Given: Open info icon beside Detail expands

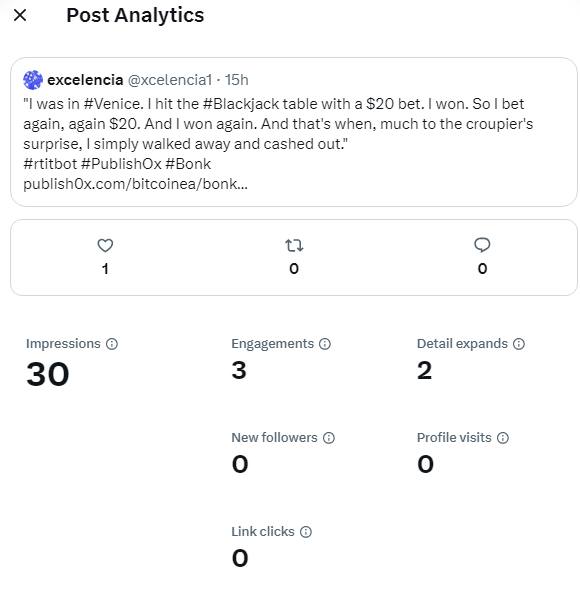Looking at the screenshot, I should pyautogui.click(x=519, y=344).
